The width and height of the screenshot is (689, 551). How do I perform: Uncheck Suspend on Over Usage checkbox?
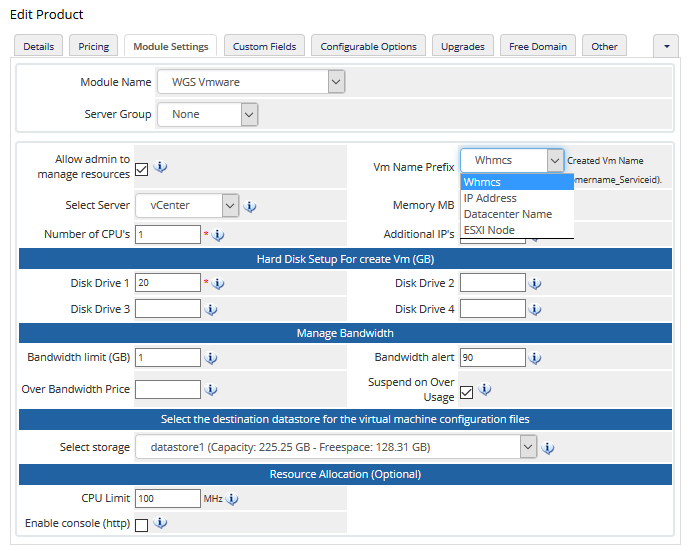click(467, 391)
